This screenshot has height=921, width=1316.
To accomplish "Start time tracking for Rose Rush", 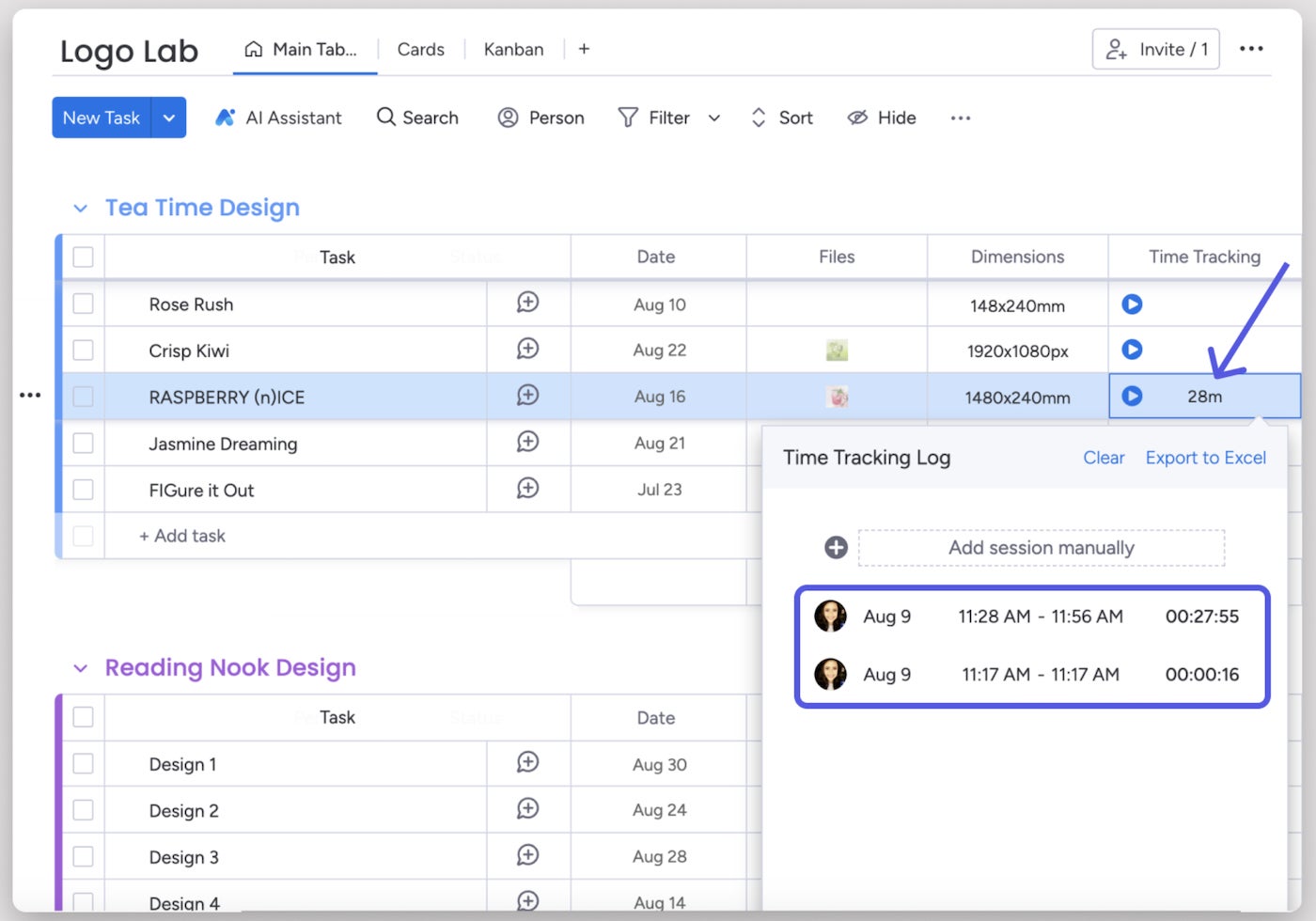I will (x=1132, y=304).
